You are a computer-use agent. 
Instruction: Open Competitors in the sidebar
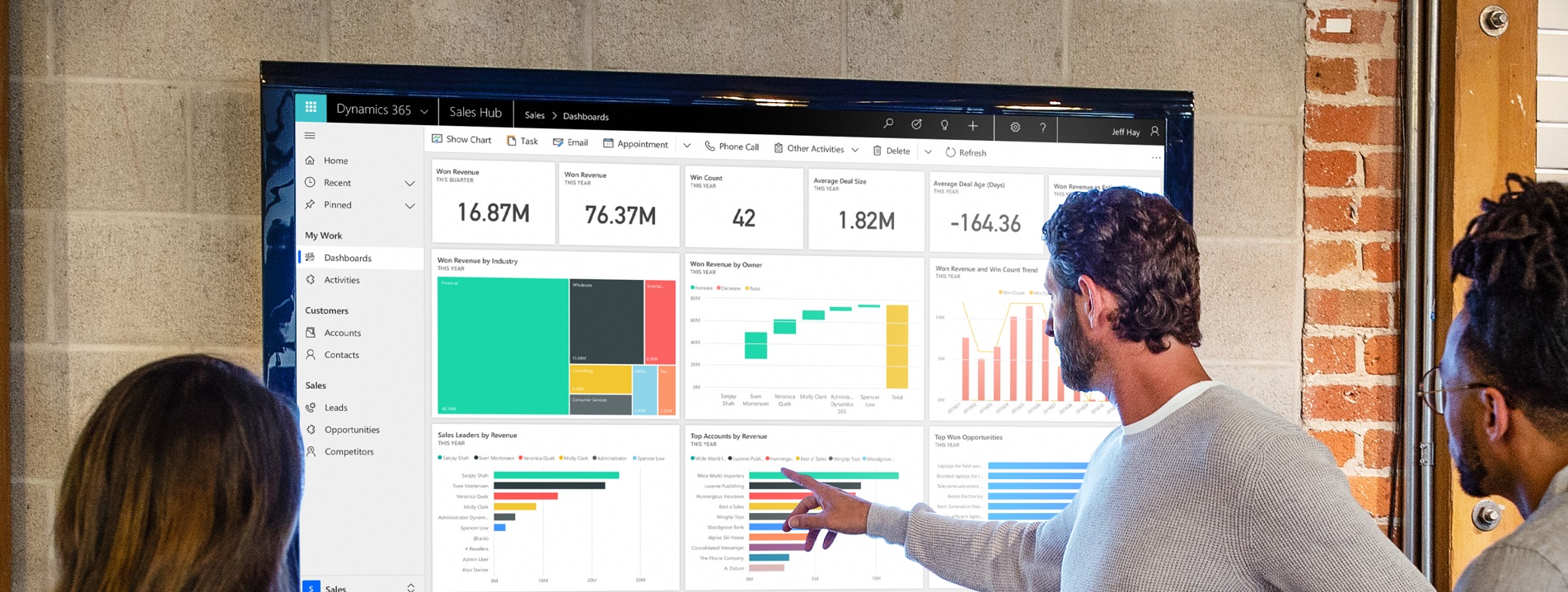(x=349, y=452)
